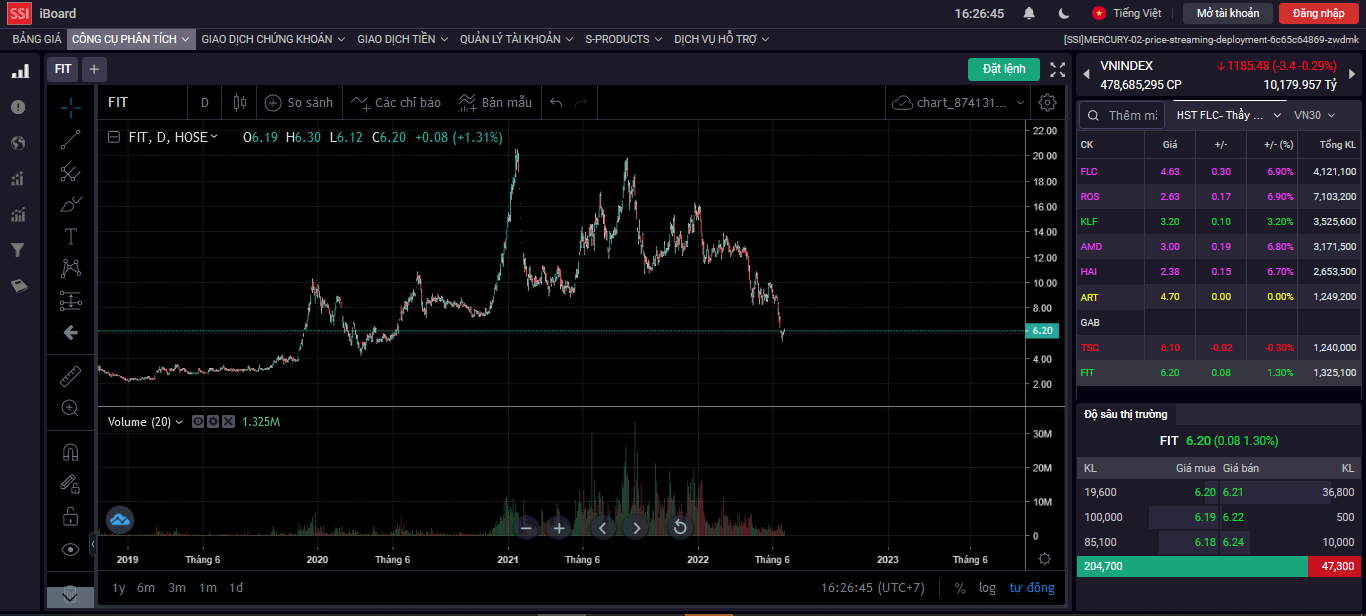
Task: Open the alert sidebar icon
Action: pyautogui.click(x=18, y=107)
